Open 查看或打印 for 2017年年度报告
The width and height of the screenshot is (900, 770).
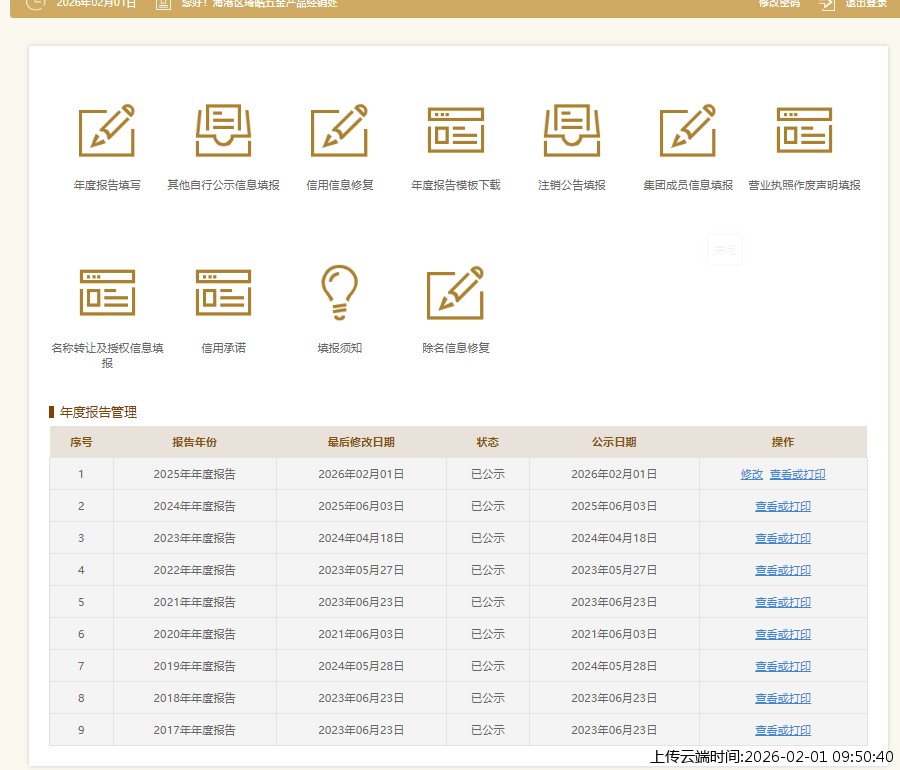tap(783, 730)
